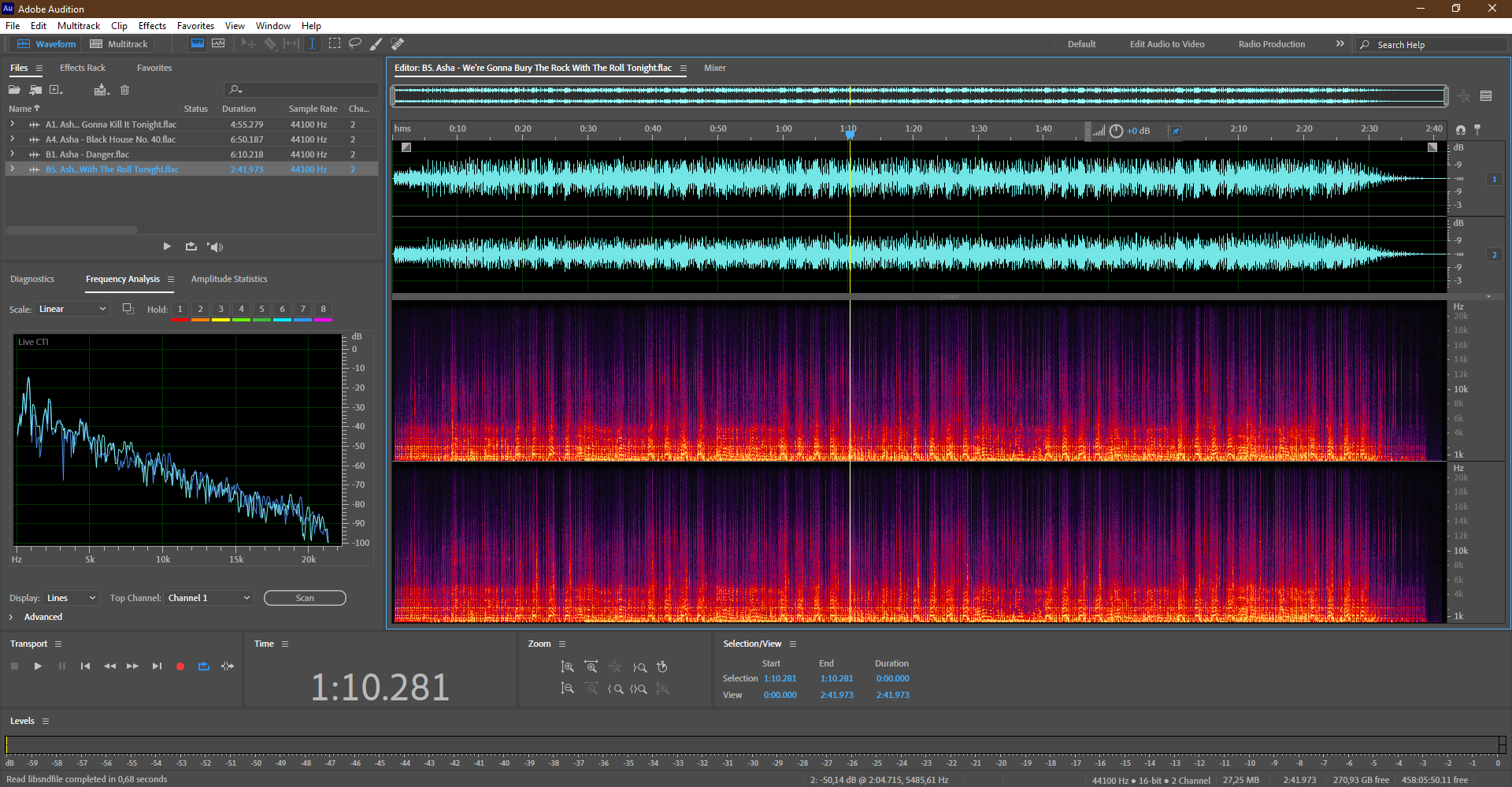Open the Multitrack menu

tap(79, 26)
